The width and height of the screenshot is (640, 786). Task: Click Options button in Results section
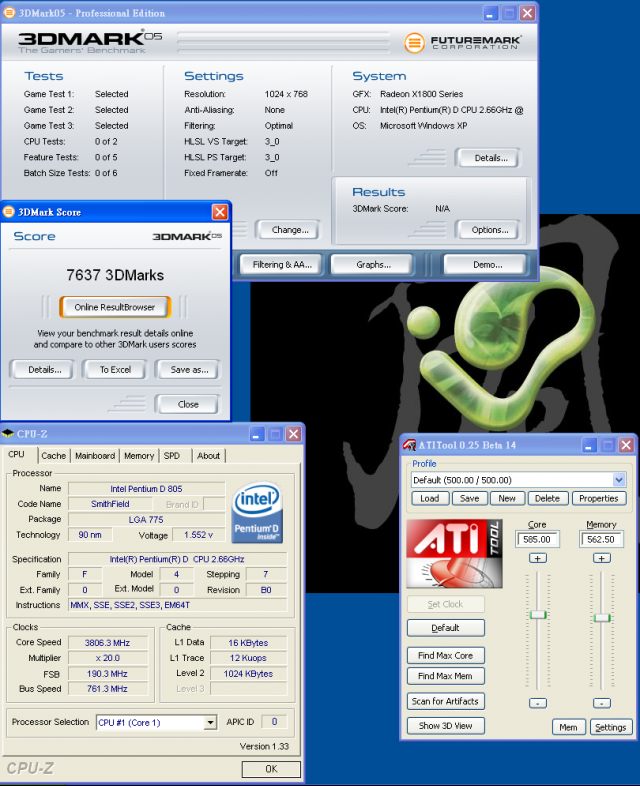tap(490, 230)
